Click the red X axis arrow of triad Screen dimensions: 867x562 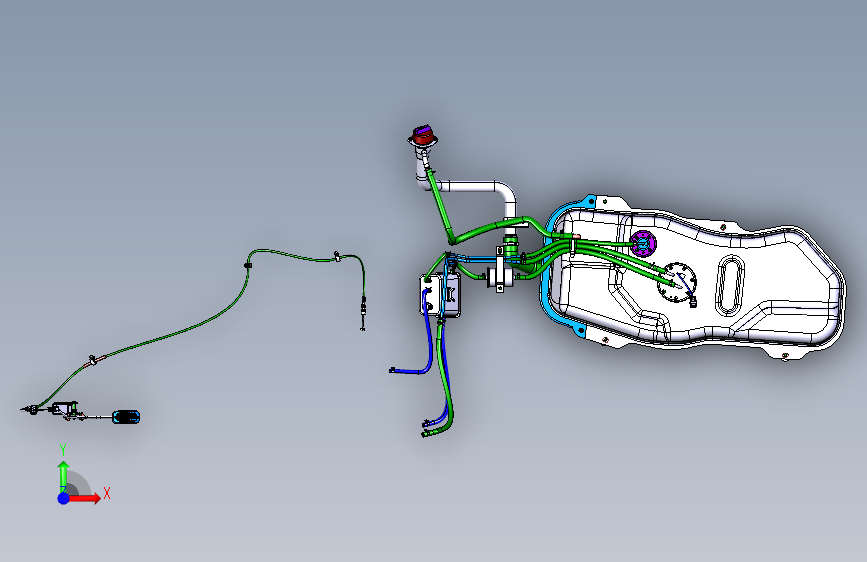point(85,498)
